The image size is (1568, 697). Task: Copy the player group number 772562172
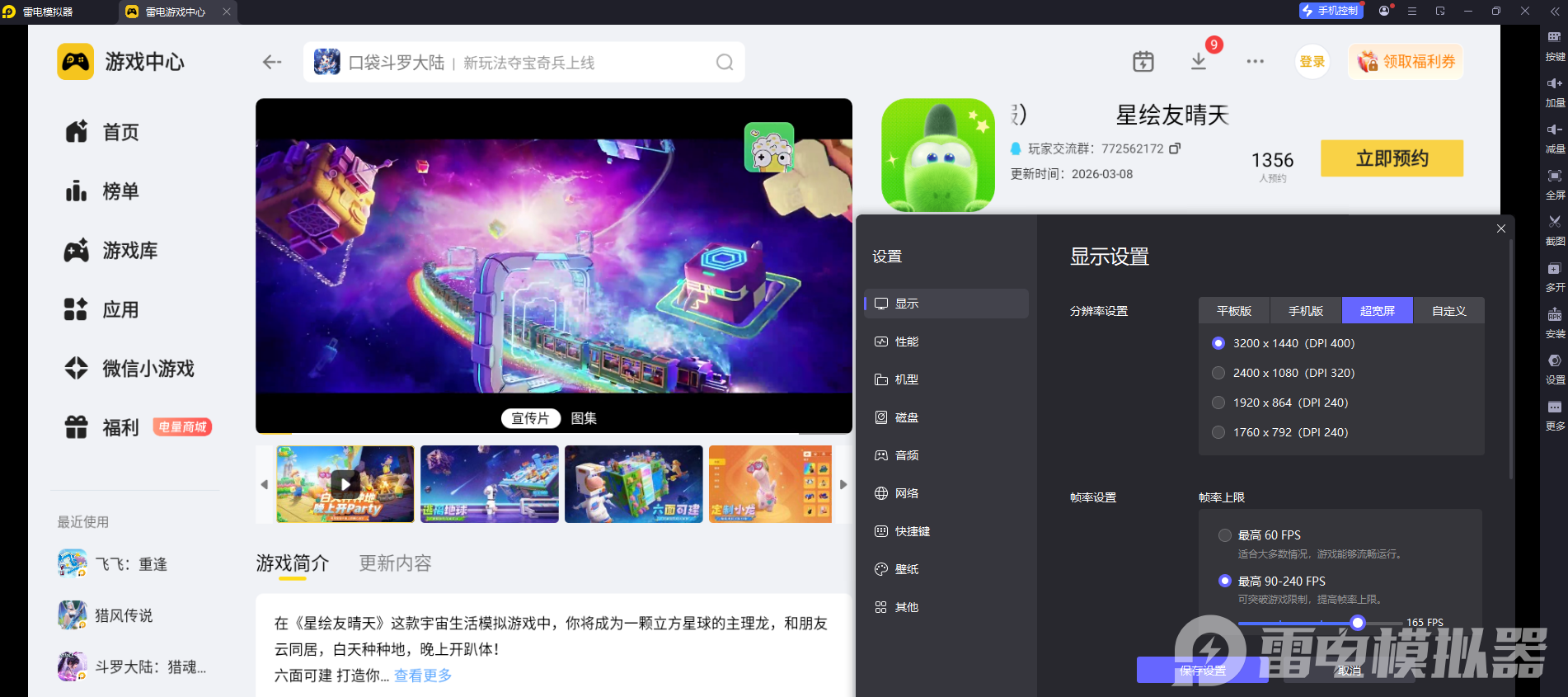coord(1175,148)
